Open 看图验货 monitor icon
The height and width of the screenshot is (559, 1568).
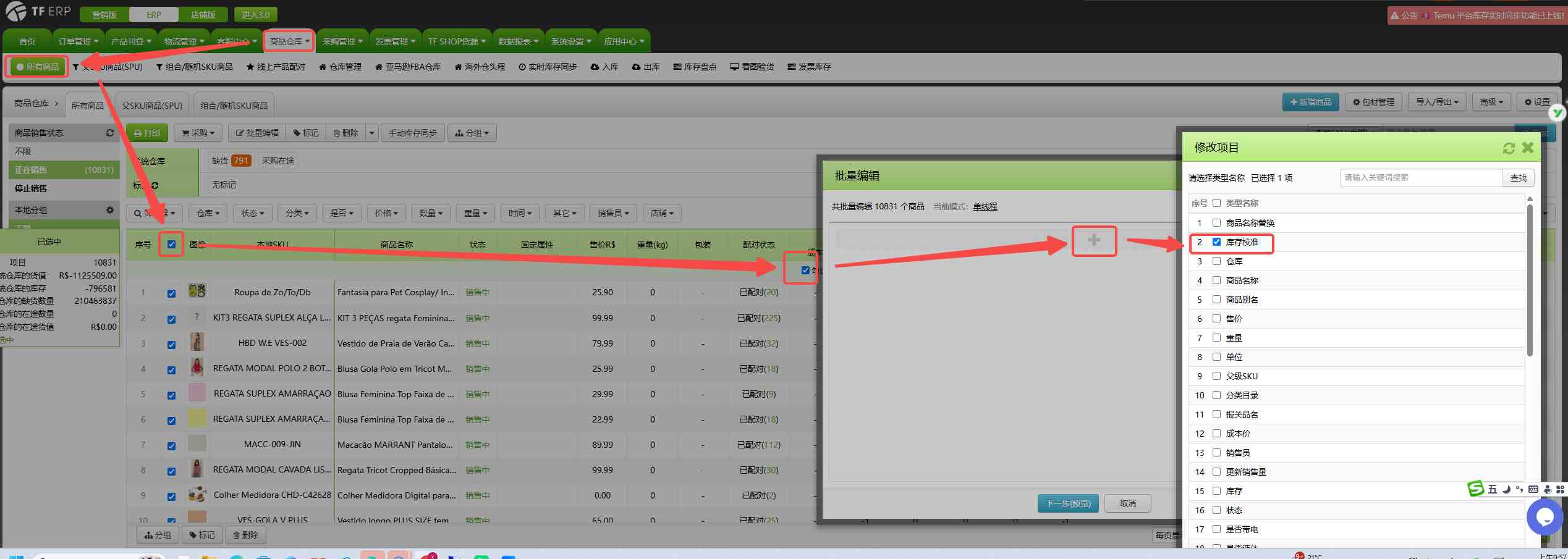click(752, 67)
